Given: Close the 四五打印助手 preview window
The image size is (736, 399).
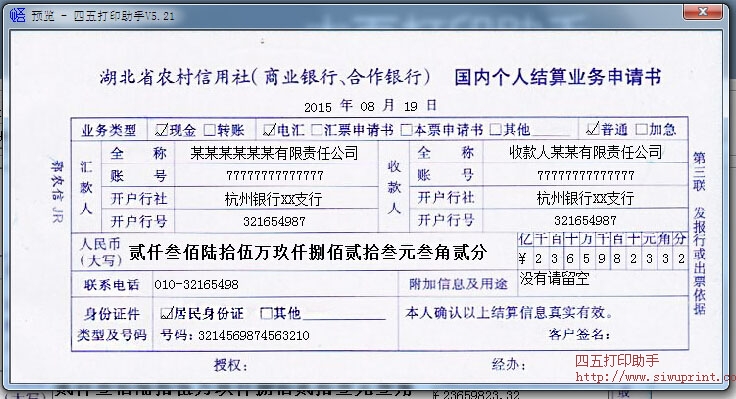Looking at the screenshot, I should [702, 12].
